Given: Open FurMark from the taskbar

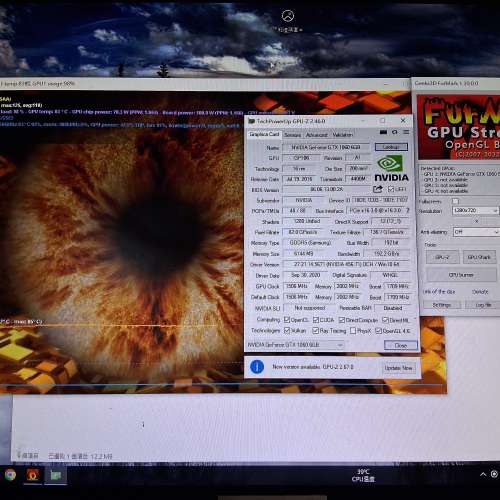Looking at the screenshot, I should [33, 475].
